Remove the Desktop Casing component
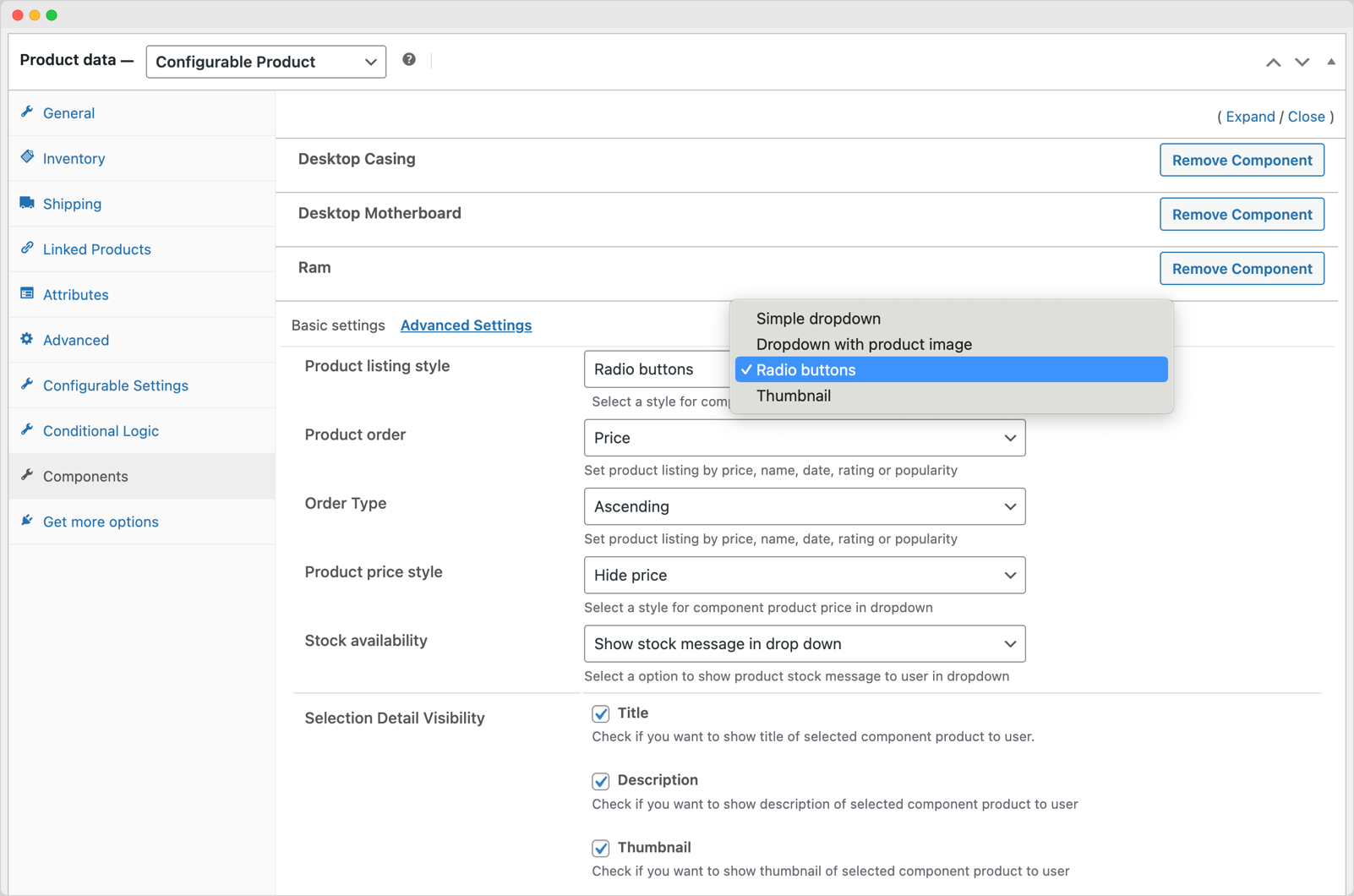The image size is (1354, 896). click(x=1241, y=160)
